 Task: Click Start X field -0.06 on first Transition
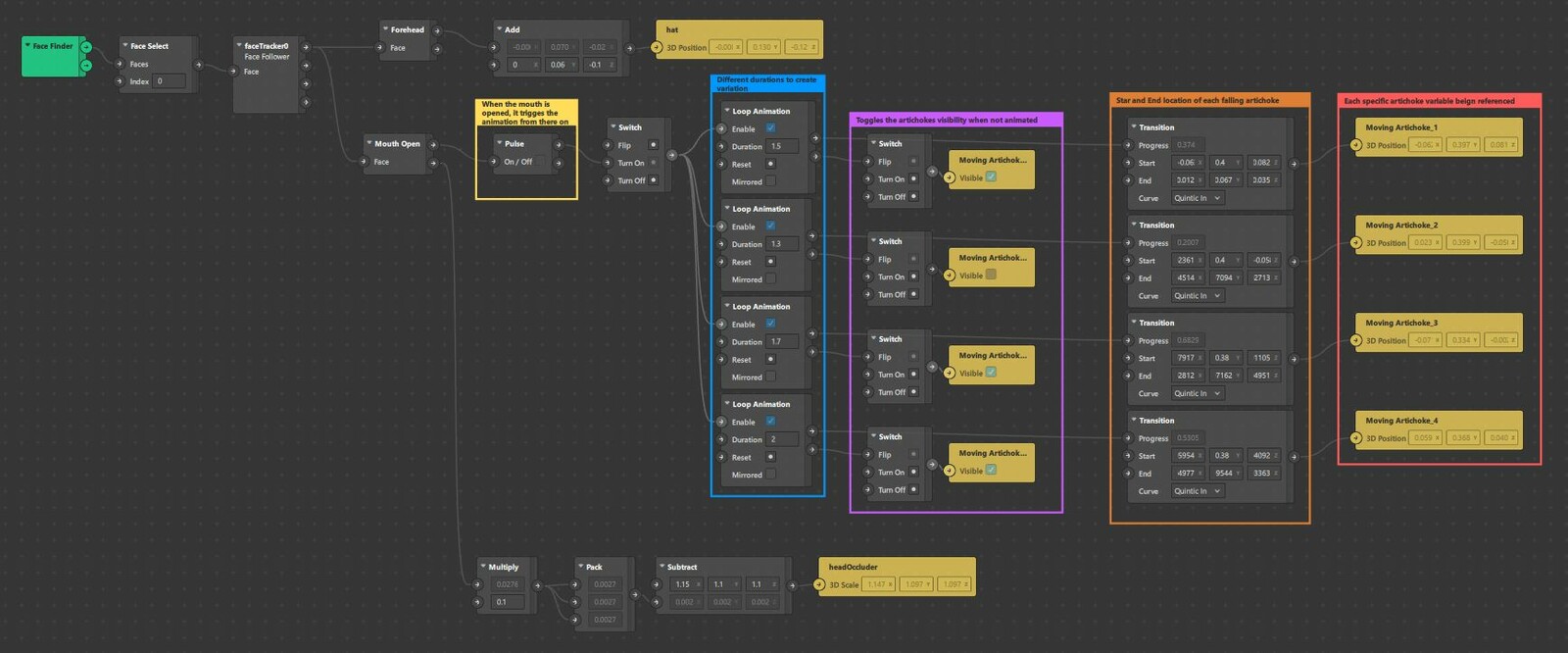(x=1190, y=163)
